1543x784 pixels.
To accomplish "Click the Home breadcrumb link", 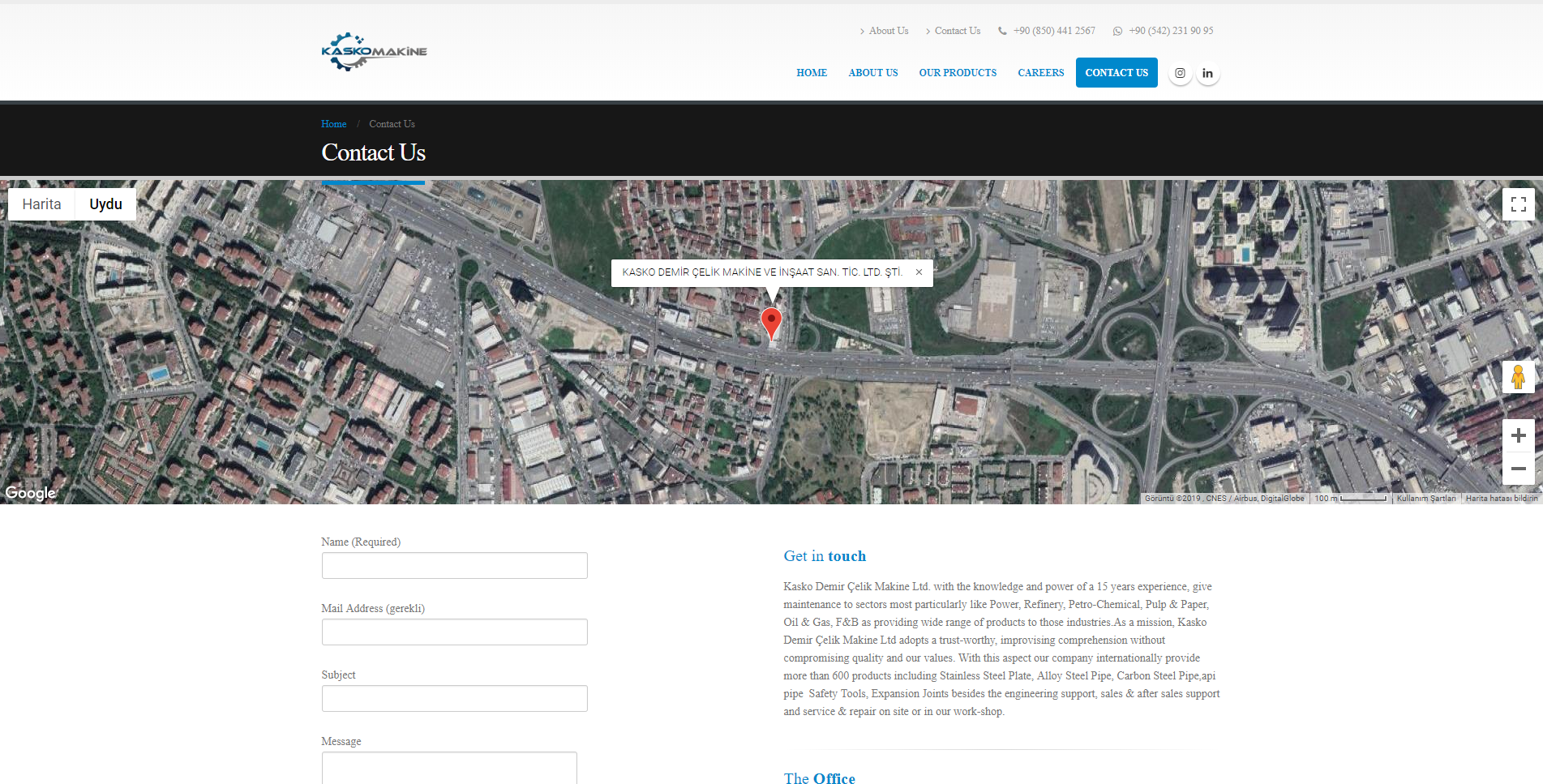I will point(333,124).
